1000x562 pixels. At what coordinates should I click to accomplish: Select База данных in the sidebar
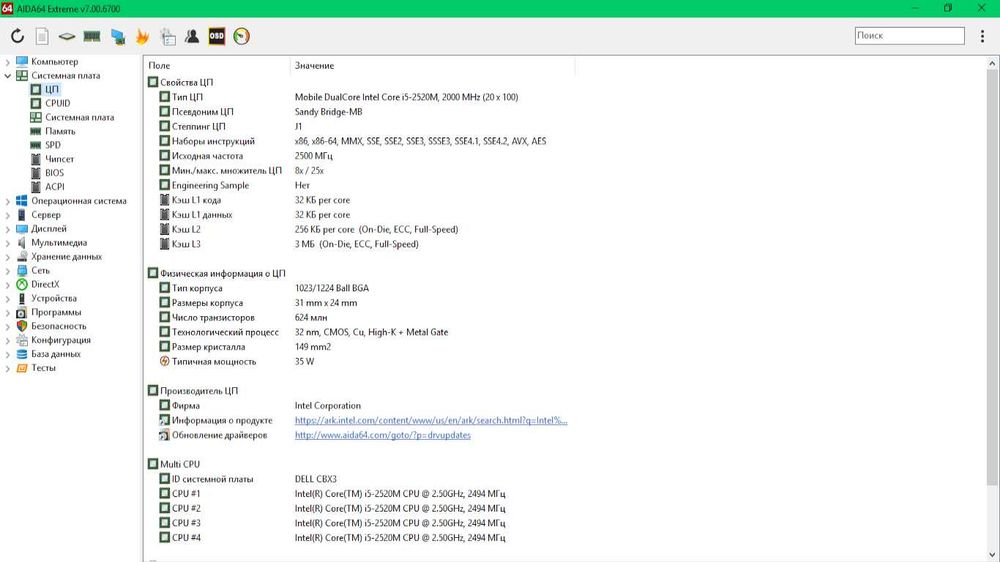pos(55,354)
